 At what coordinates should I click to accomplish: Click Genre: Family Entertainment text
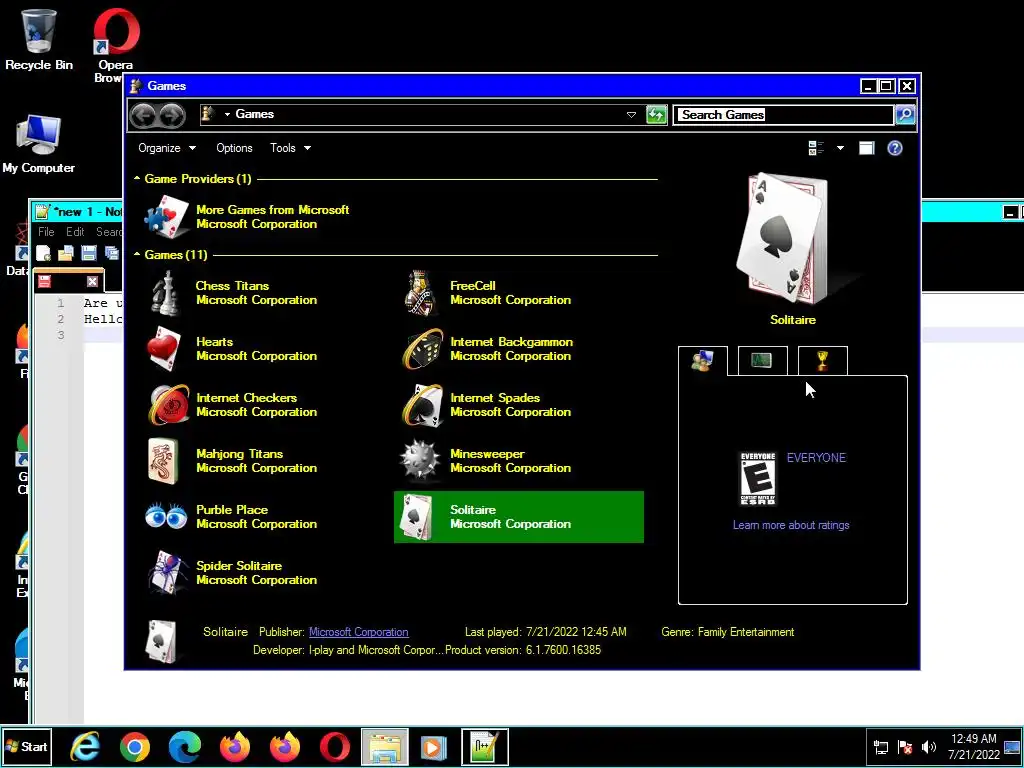click(x=728, y=632)
